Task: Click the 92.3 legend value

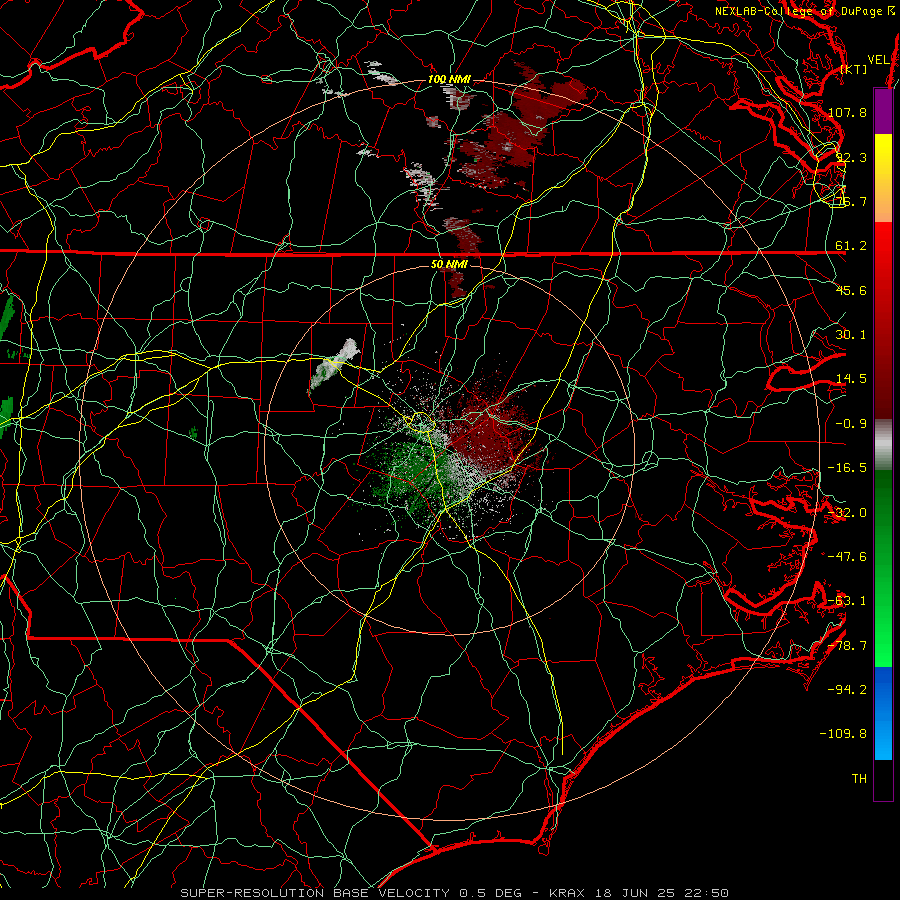Action: (851, 157)
